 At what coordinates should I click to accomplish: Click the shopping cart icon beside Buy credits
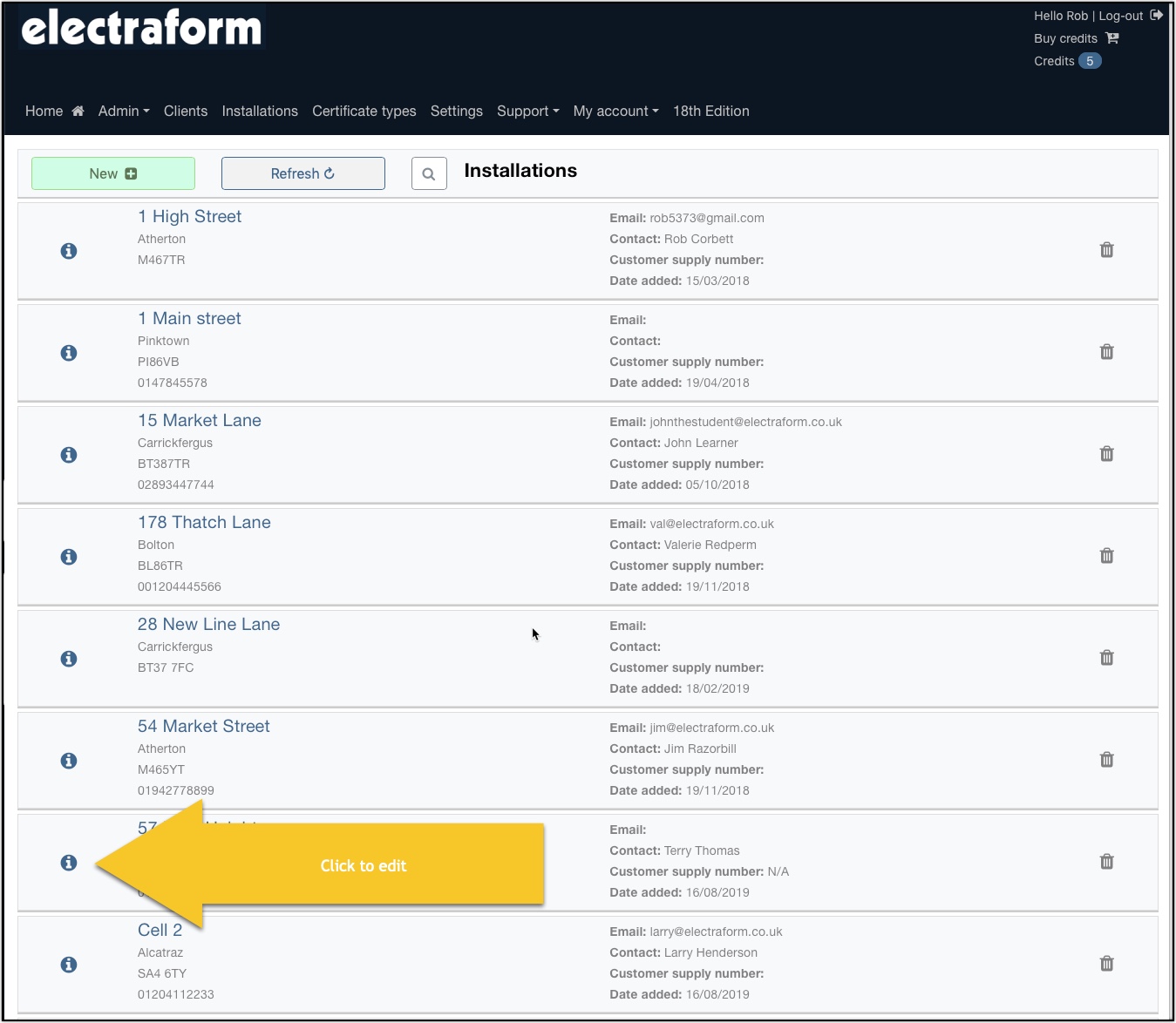pos(1112,38)
